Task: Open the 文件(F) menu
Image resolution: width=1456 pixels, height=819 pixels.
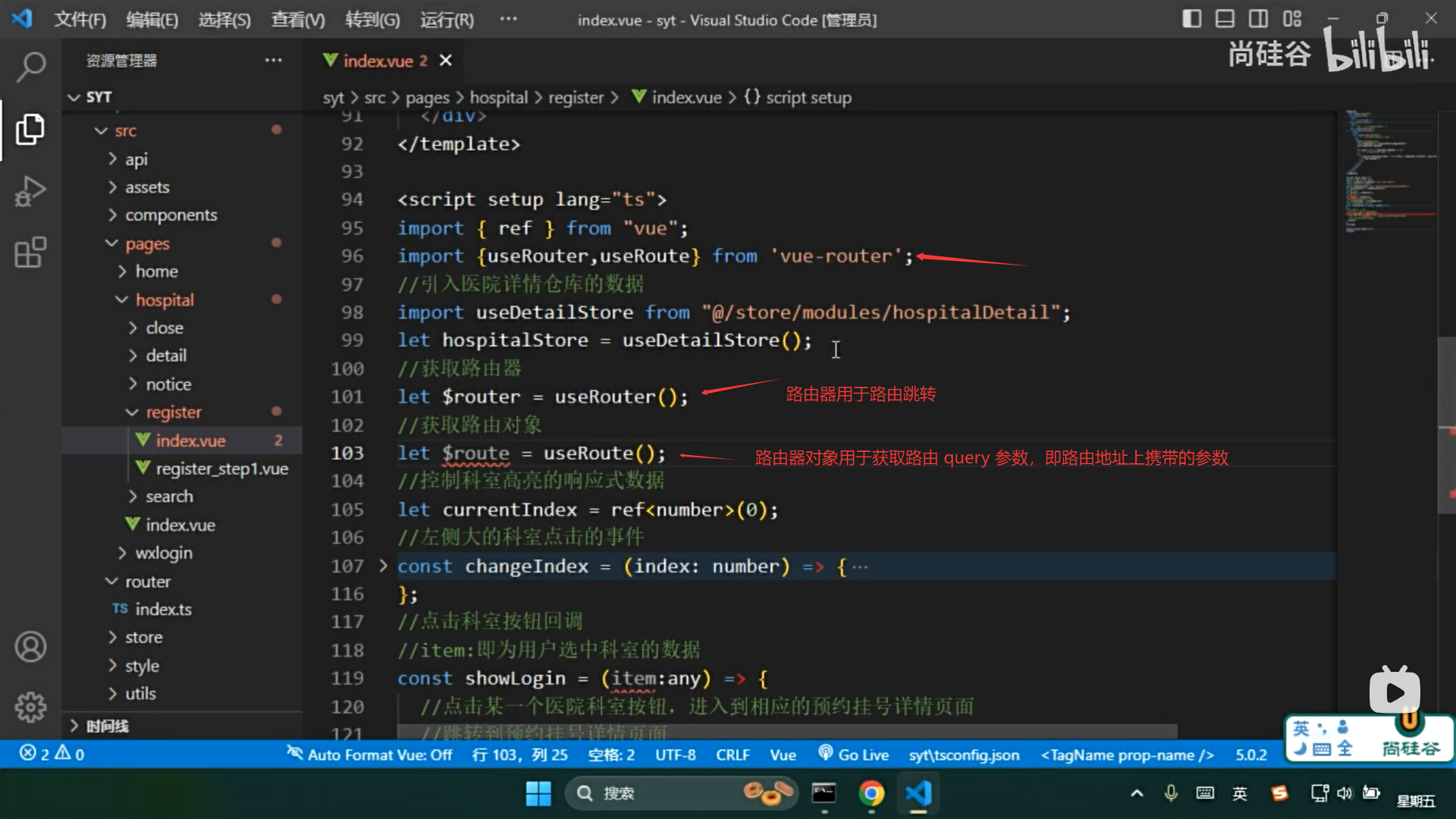Action: tap(80, 20)
